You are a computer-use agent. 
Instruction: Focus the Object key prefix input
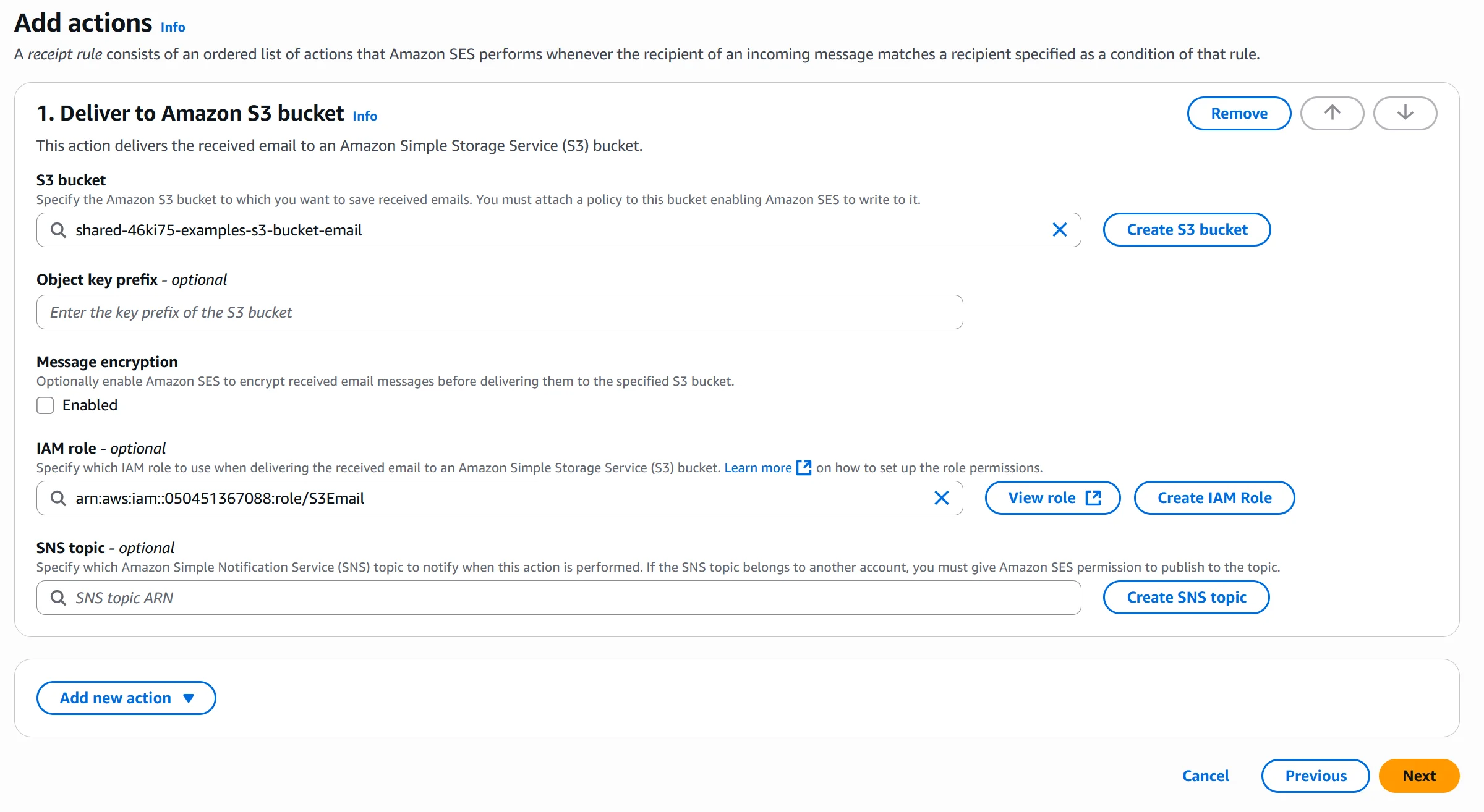500,312
